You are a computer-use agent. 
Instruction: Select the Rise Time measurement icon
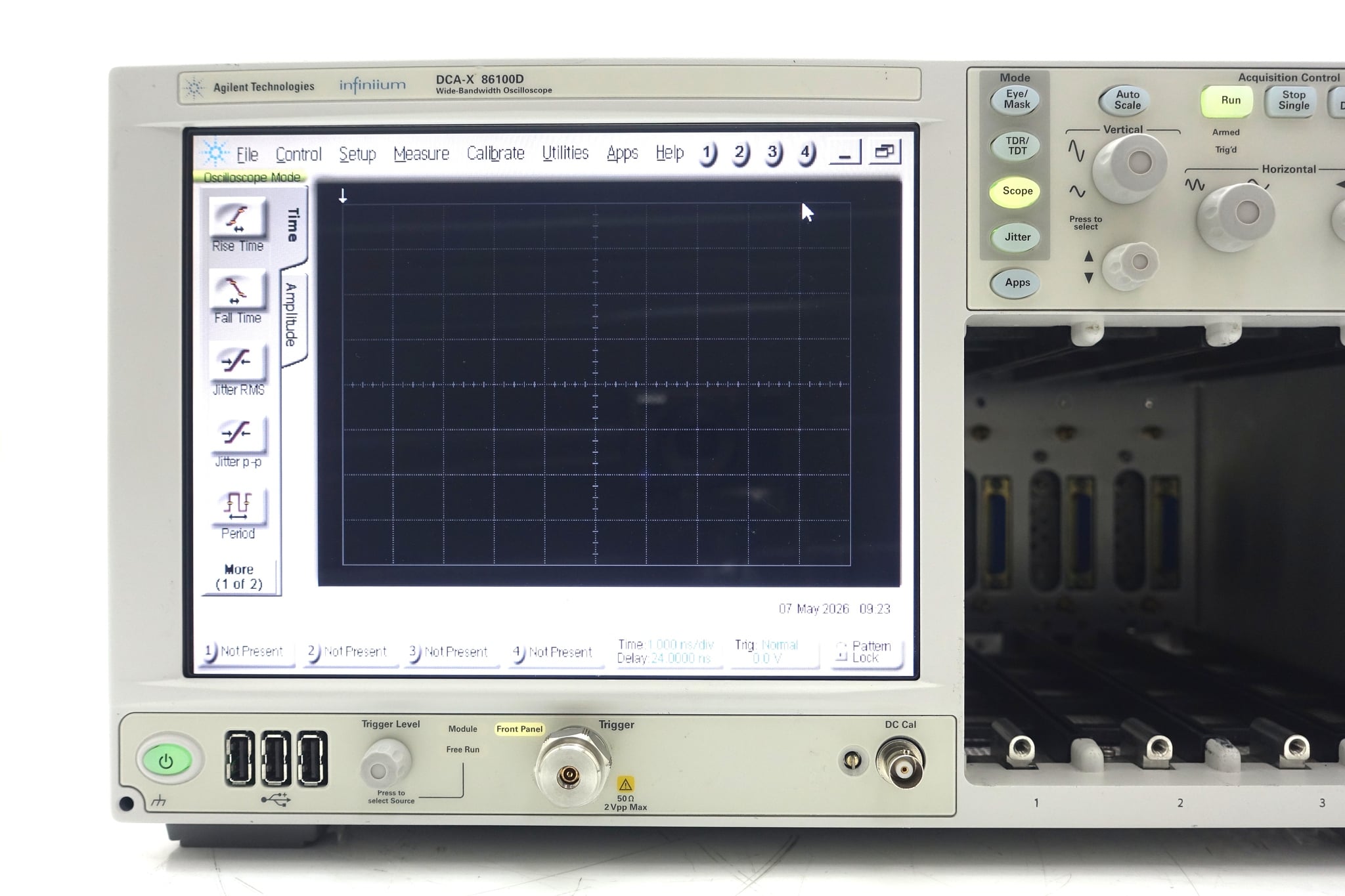point(238,219)
